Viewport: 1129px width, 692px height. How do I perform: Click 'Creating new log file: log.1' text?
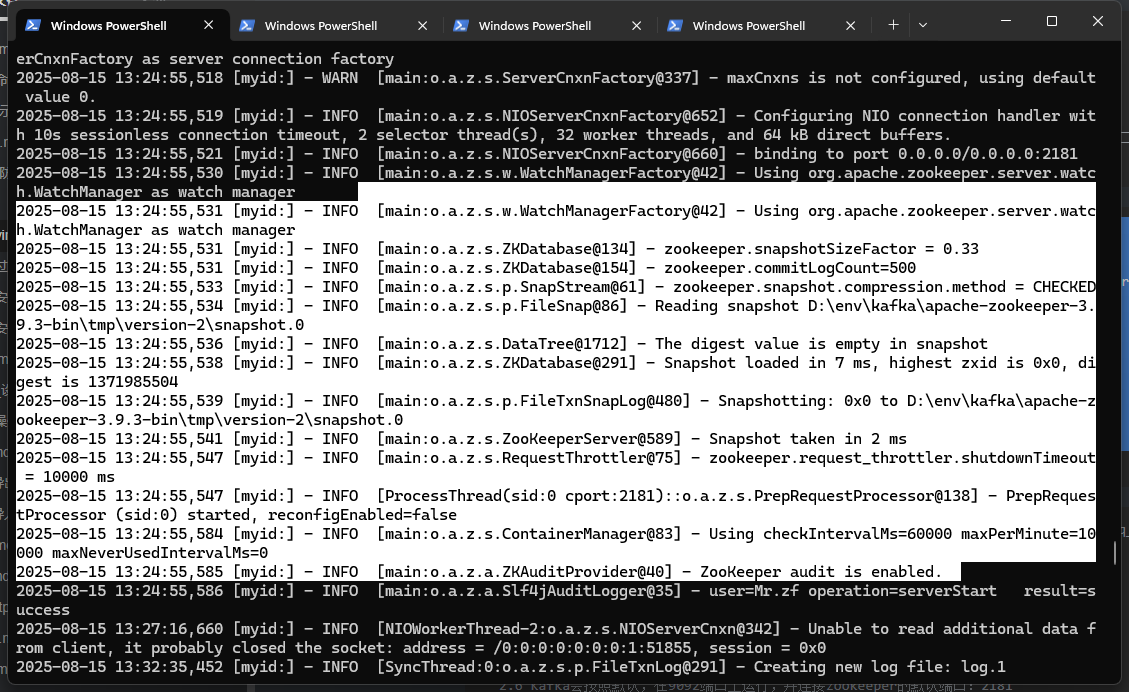(x=879, y=667)
